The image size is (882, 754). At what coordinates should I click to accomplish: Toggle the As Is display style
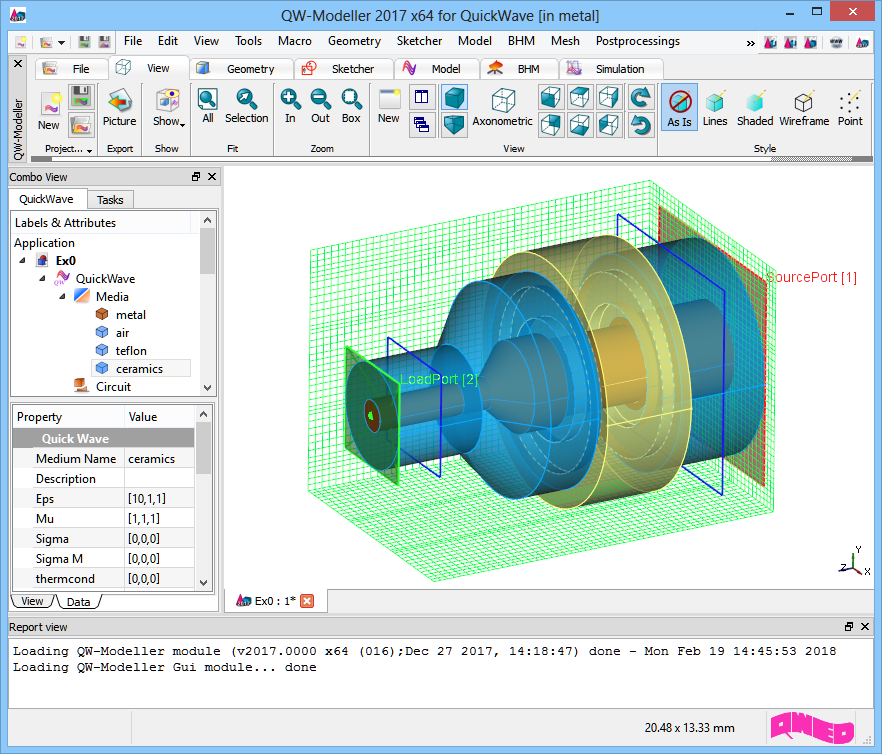click(x=680, y=108)
